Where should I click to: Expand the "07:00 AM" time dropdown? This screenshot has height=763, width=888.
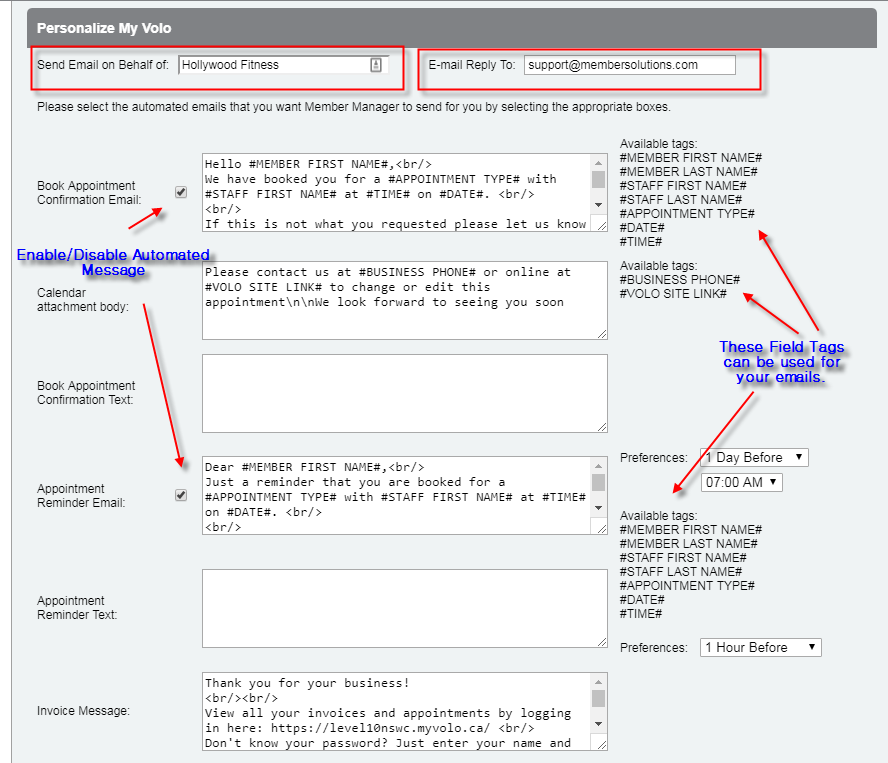click(741, 482)
